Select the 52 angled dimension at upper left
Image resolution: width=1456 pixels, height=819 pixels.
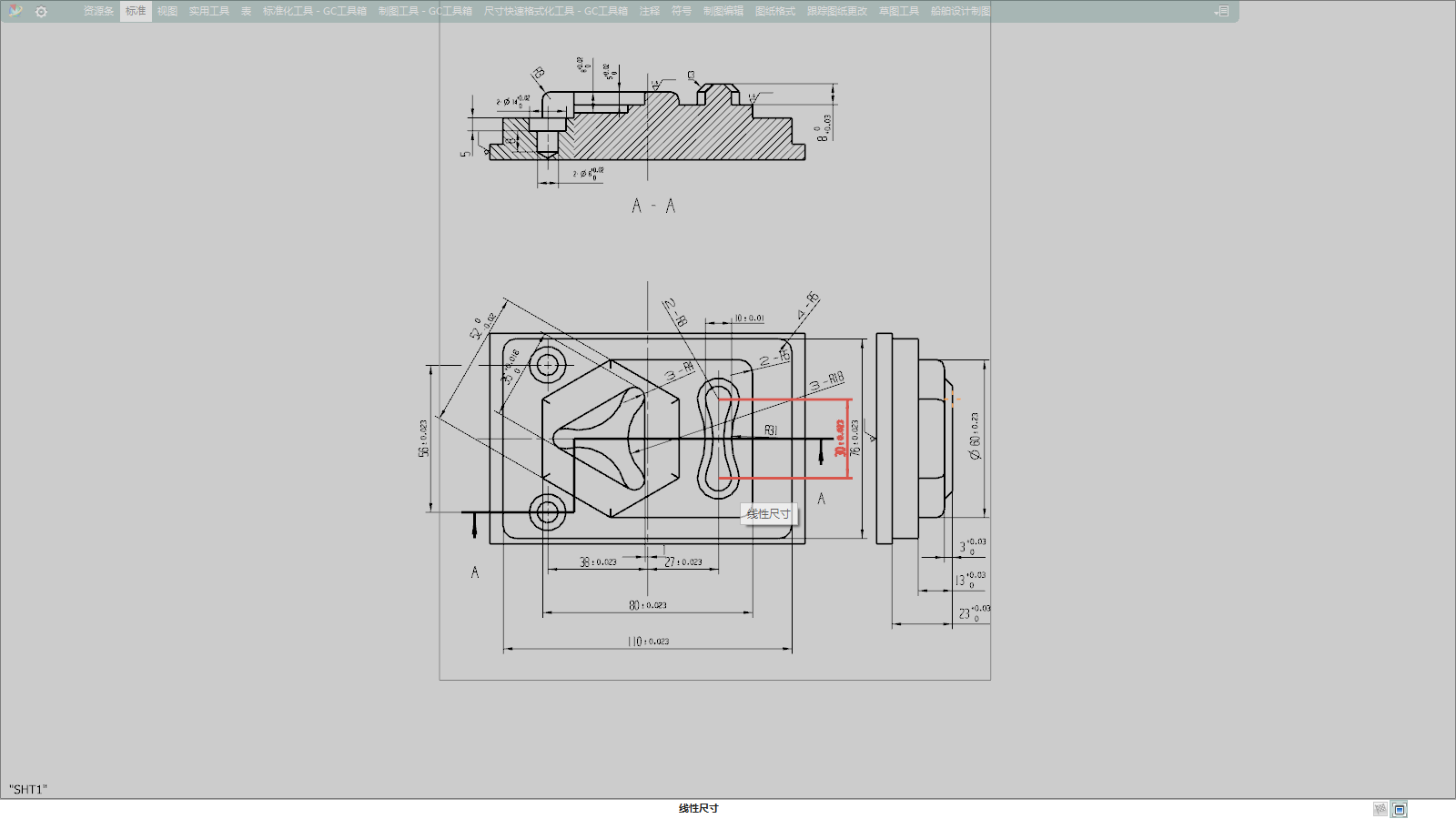[x=483, y=327]
